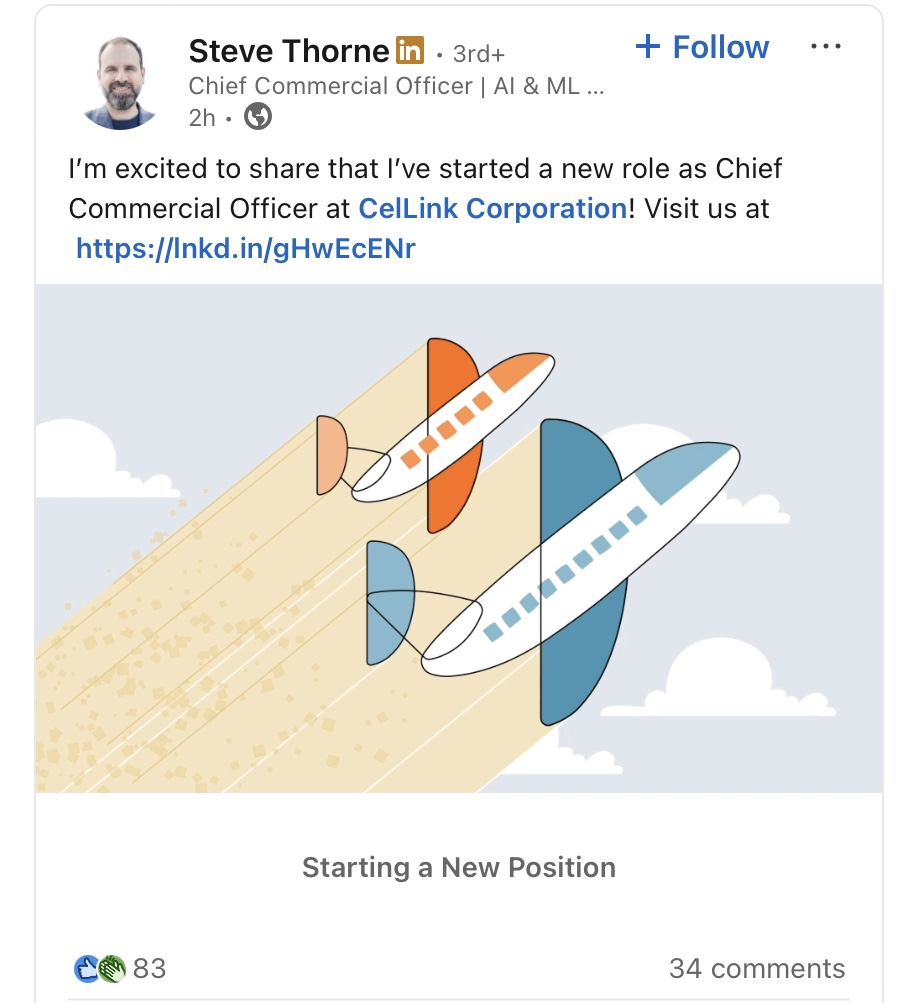Click the plus icon beside Follow
Screen dimensions: 902x1003
click(647, 47)
